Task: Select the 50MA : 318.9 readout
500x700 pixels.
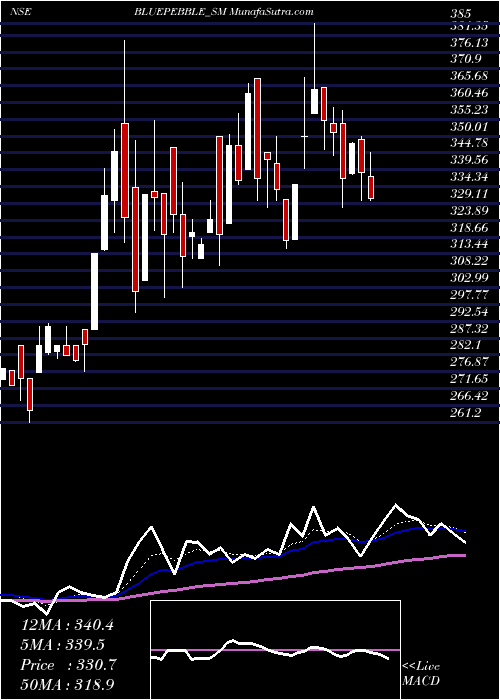Action: coord(67,685)
